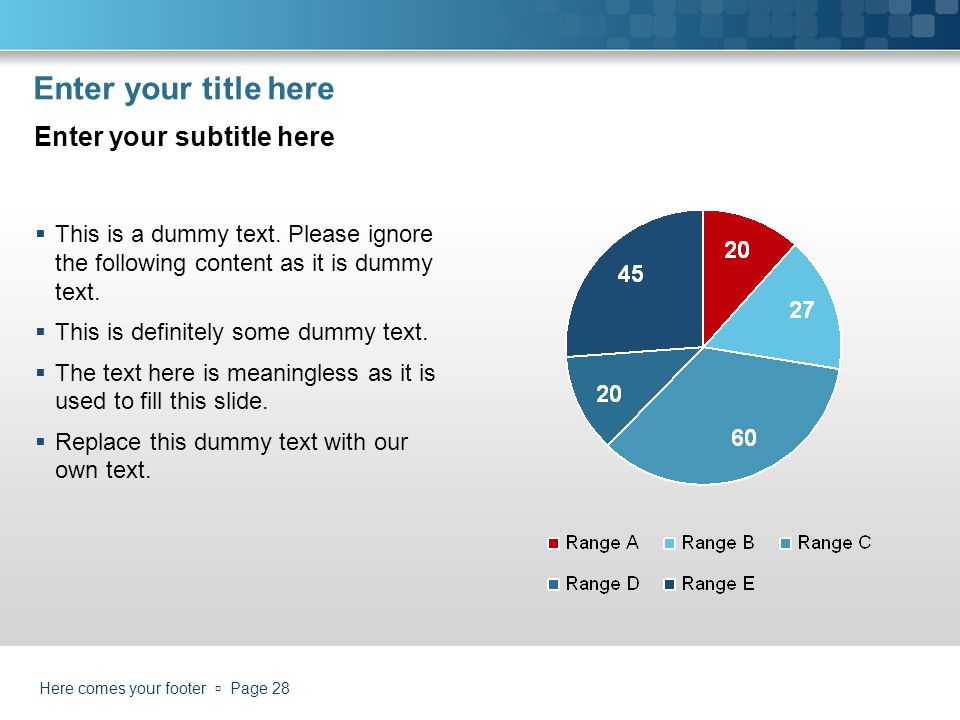Select the light blue Range B legend swatch
Image resolution: width=960 pixels, height=720 pixels.
point(669,543)
